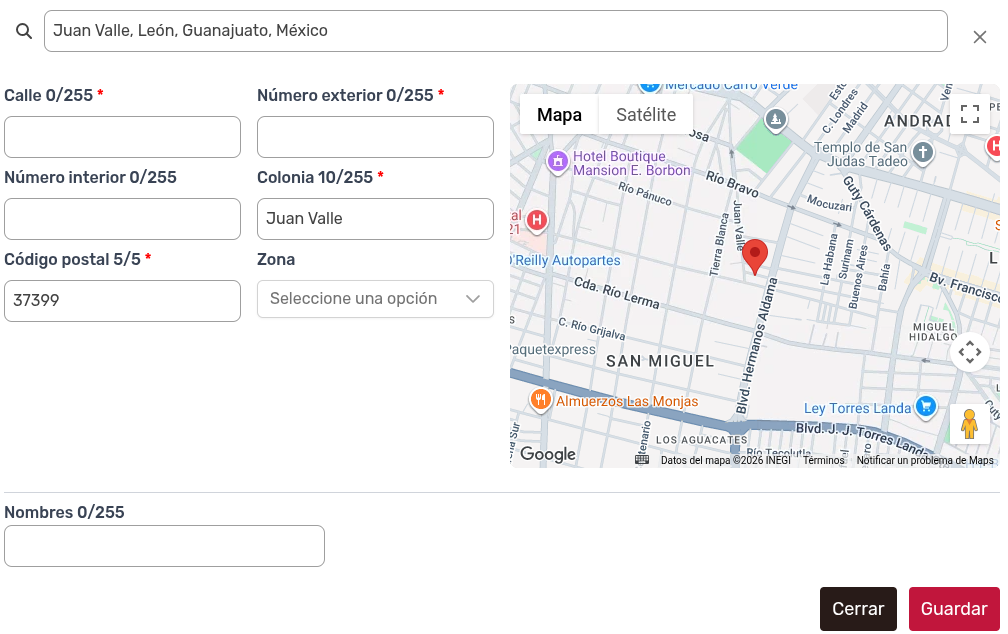Clear the address search with the X icon
Screen dimensions: 1008x634
point(979,37)
